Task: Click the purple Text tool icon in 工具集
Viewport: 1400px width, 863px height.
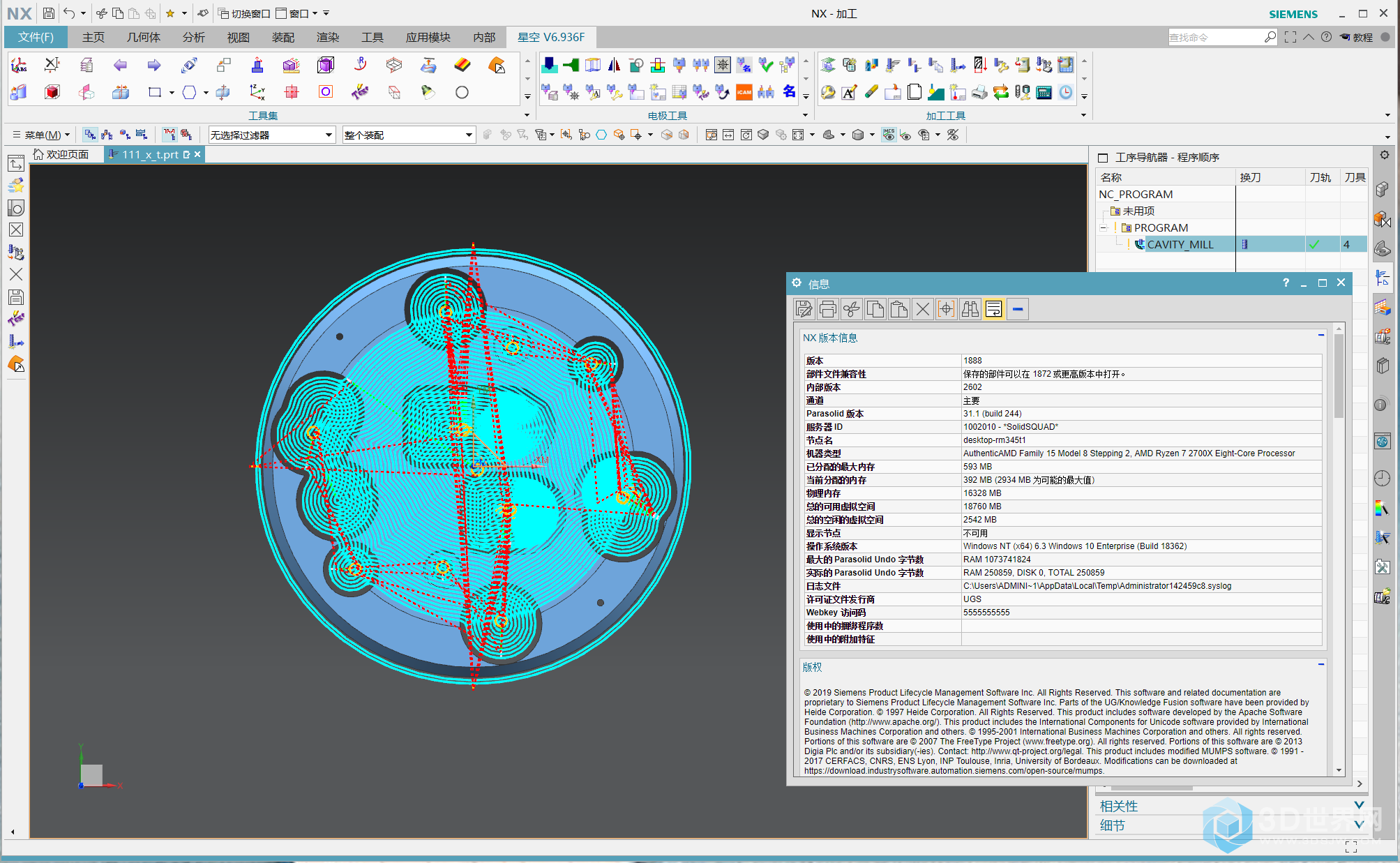Action: [360, 92]
